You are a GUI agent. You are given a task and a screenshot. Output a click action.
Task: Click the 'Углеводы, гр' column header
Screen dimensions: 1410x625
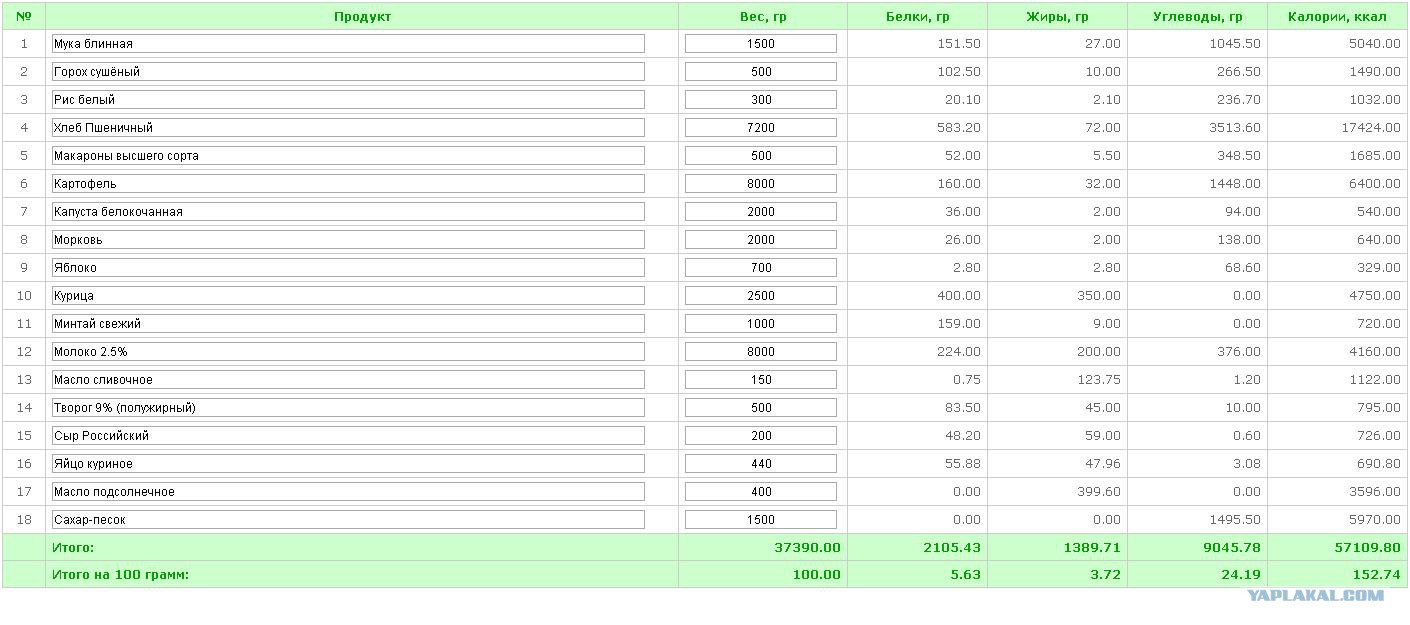pos(1198,16)
